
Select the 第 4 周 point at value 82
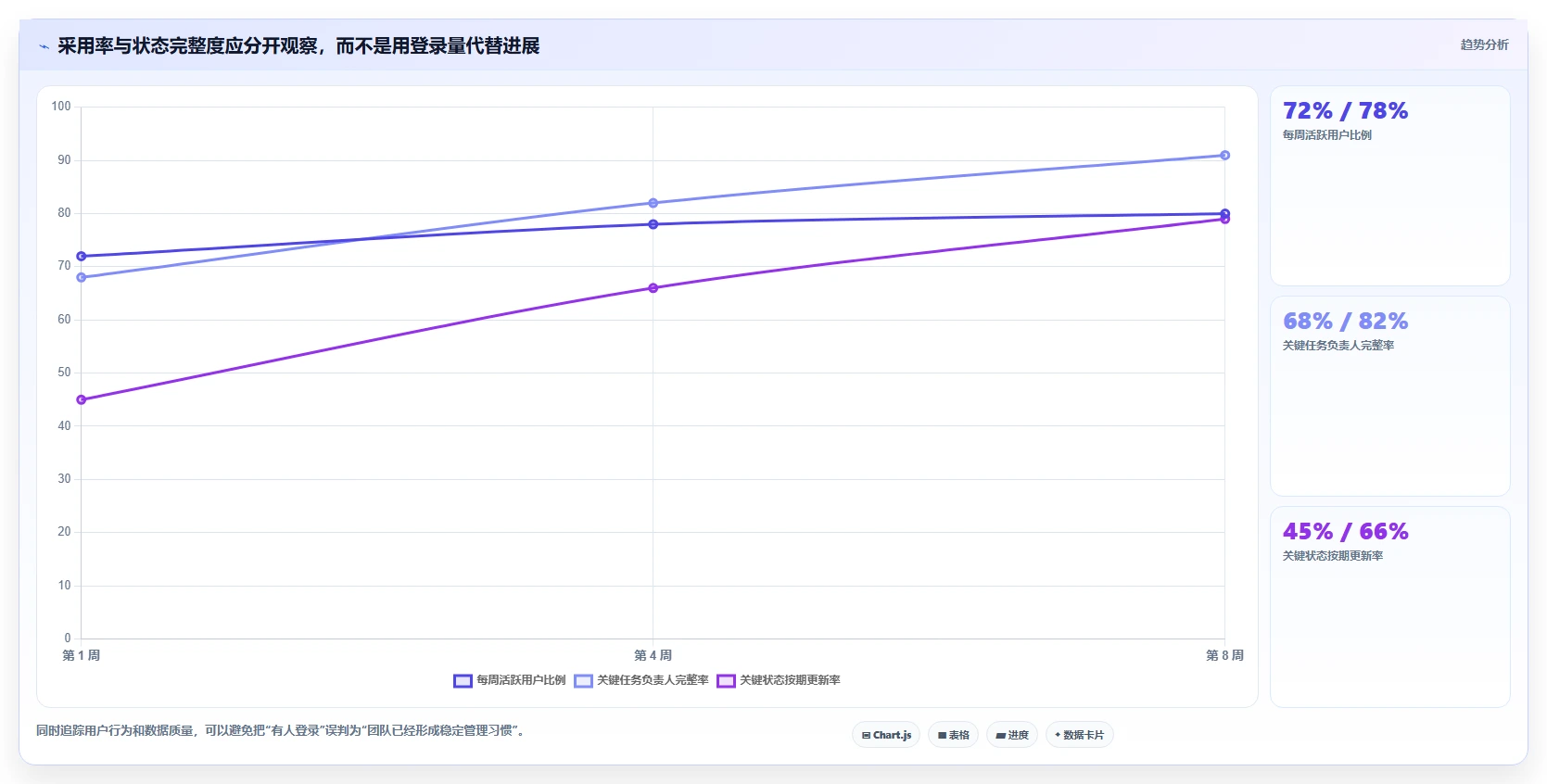[653, 203]
